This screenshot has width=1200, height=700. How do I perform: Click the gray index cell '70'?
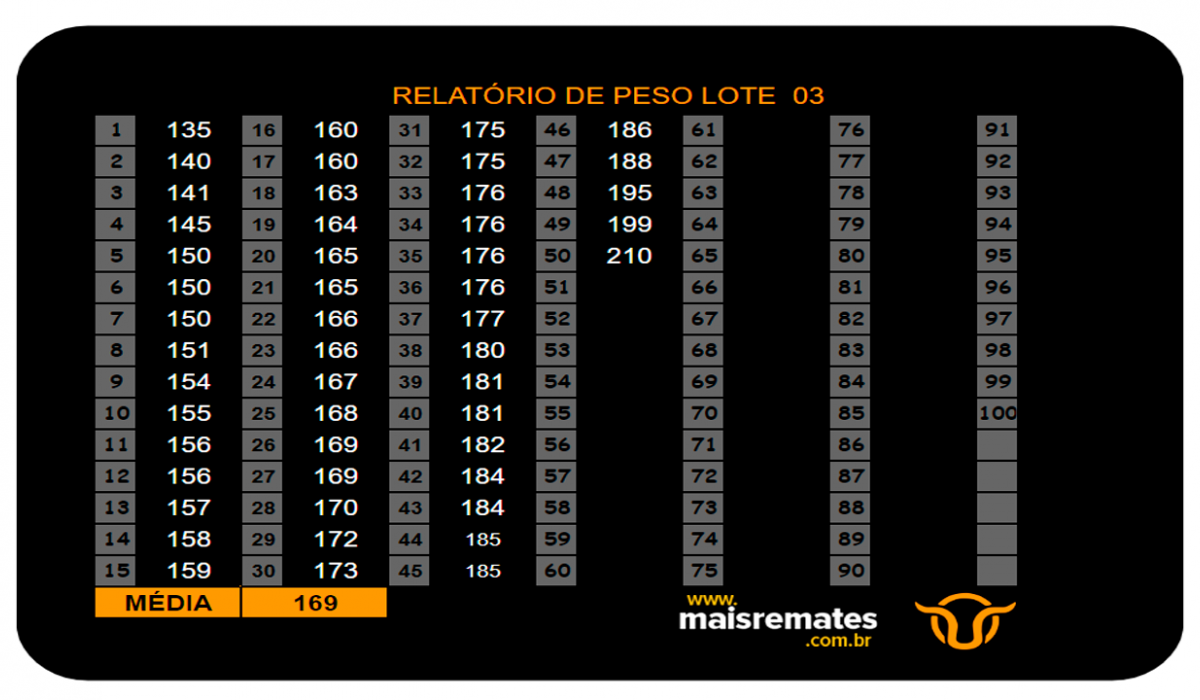pos(704,413)
